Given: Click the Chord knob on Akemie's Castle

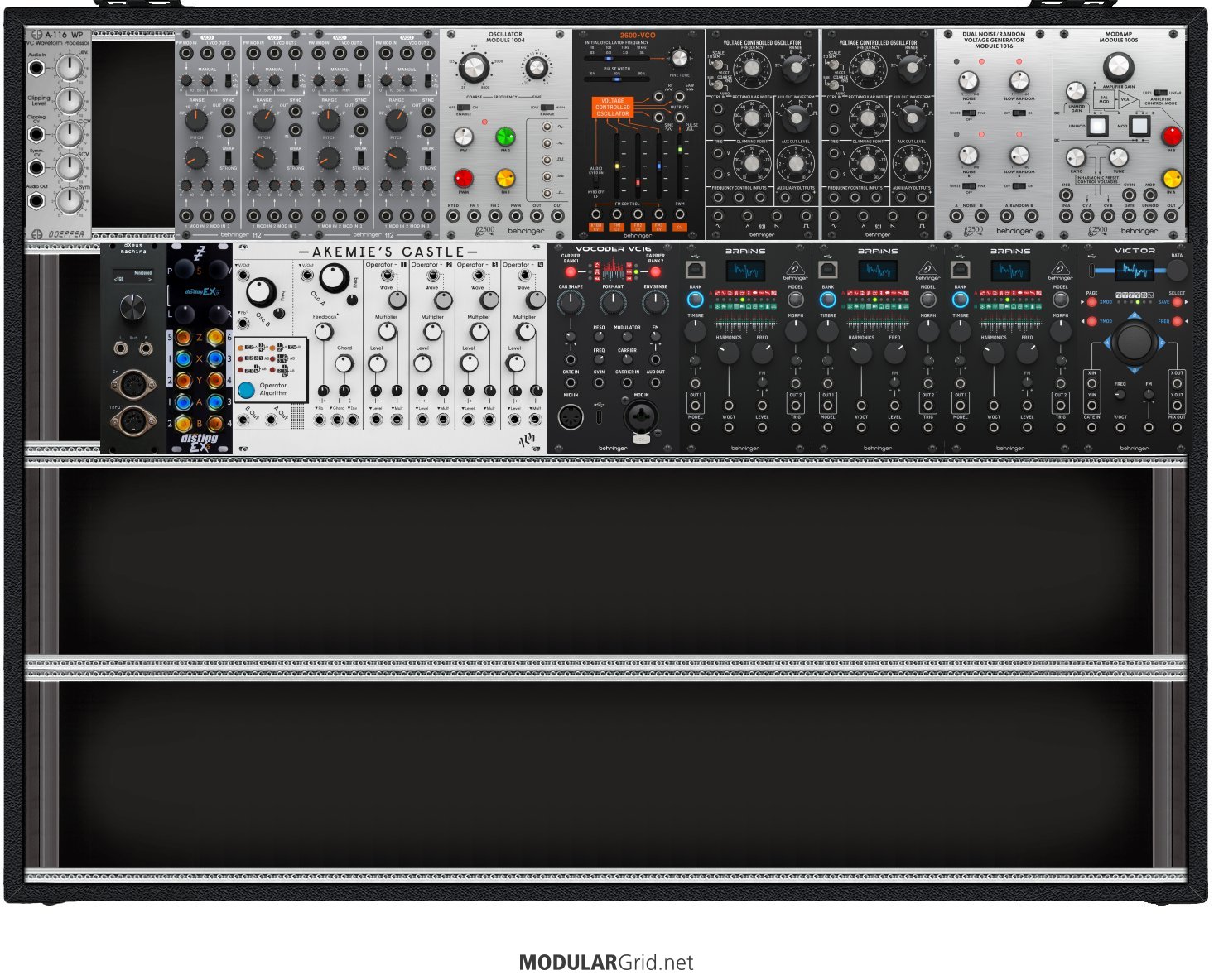Looking at the screenshot, I should coord(344,363).
